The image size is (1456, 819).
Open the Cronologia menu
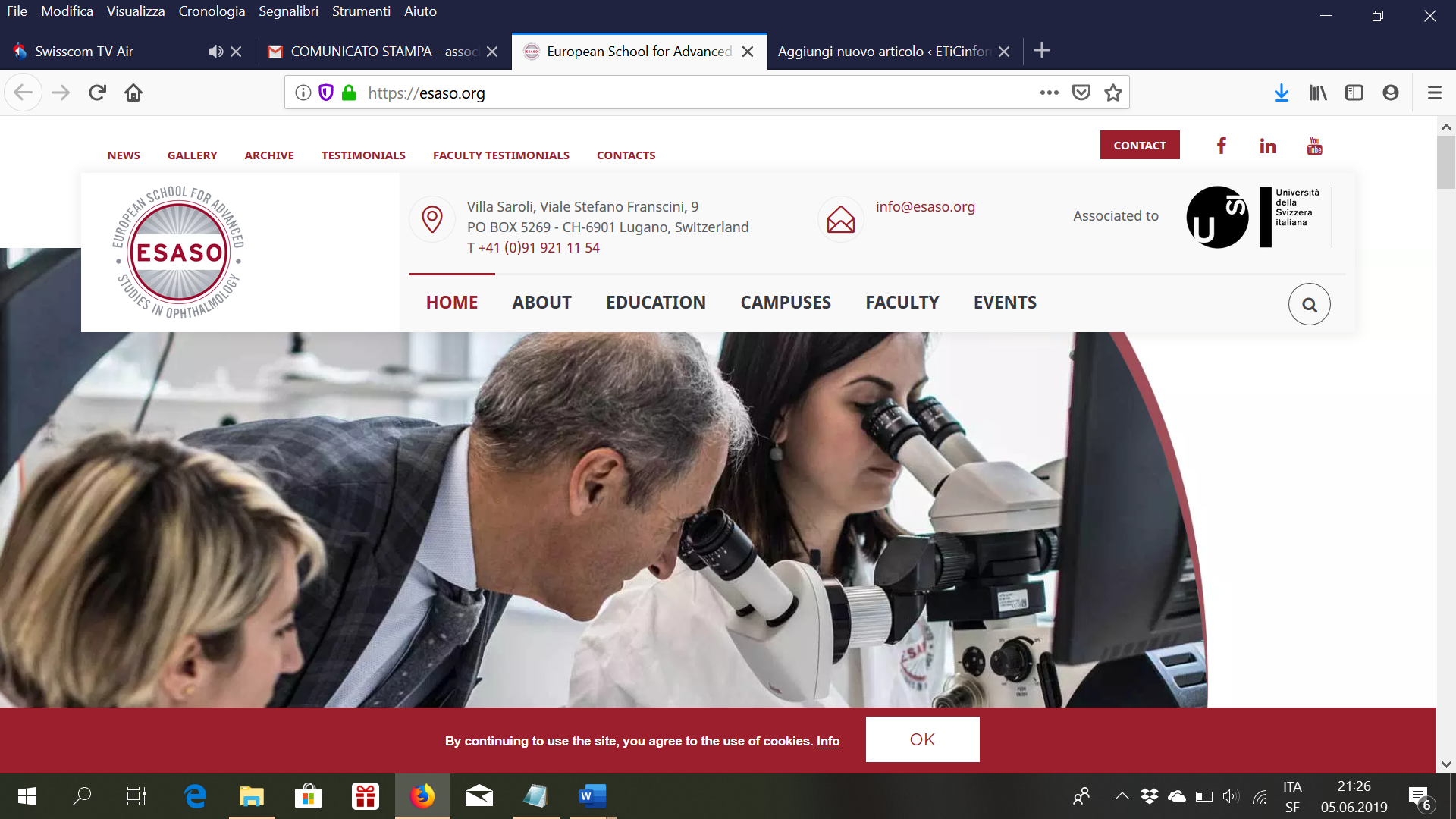212,11
